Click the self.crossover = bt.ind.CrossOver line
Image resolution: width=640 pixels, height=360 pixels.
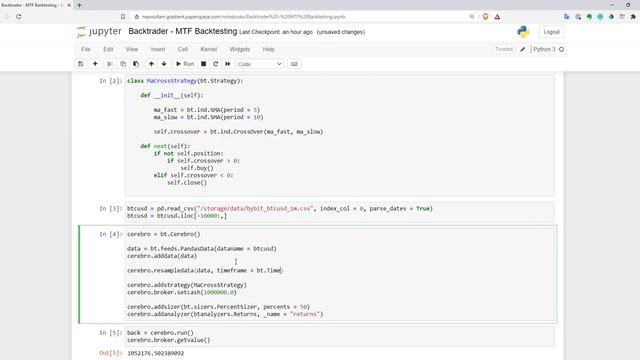238,132
